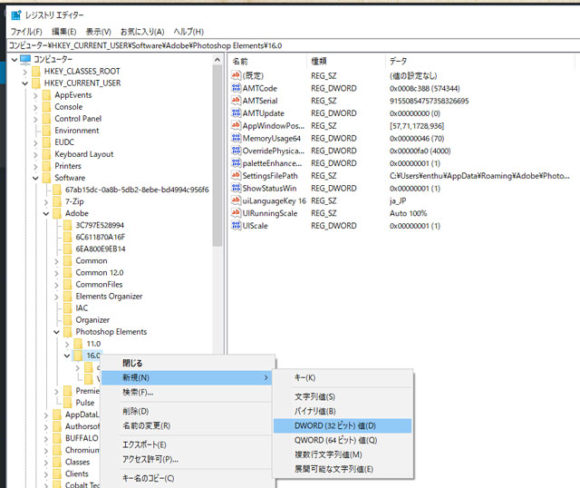Collapse the 16.0 key
Image resolution: width=580 pixels, height=488 pixels.
(x=67, y=356)
